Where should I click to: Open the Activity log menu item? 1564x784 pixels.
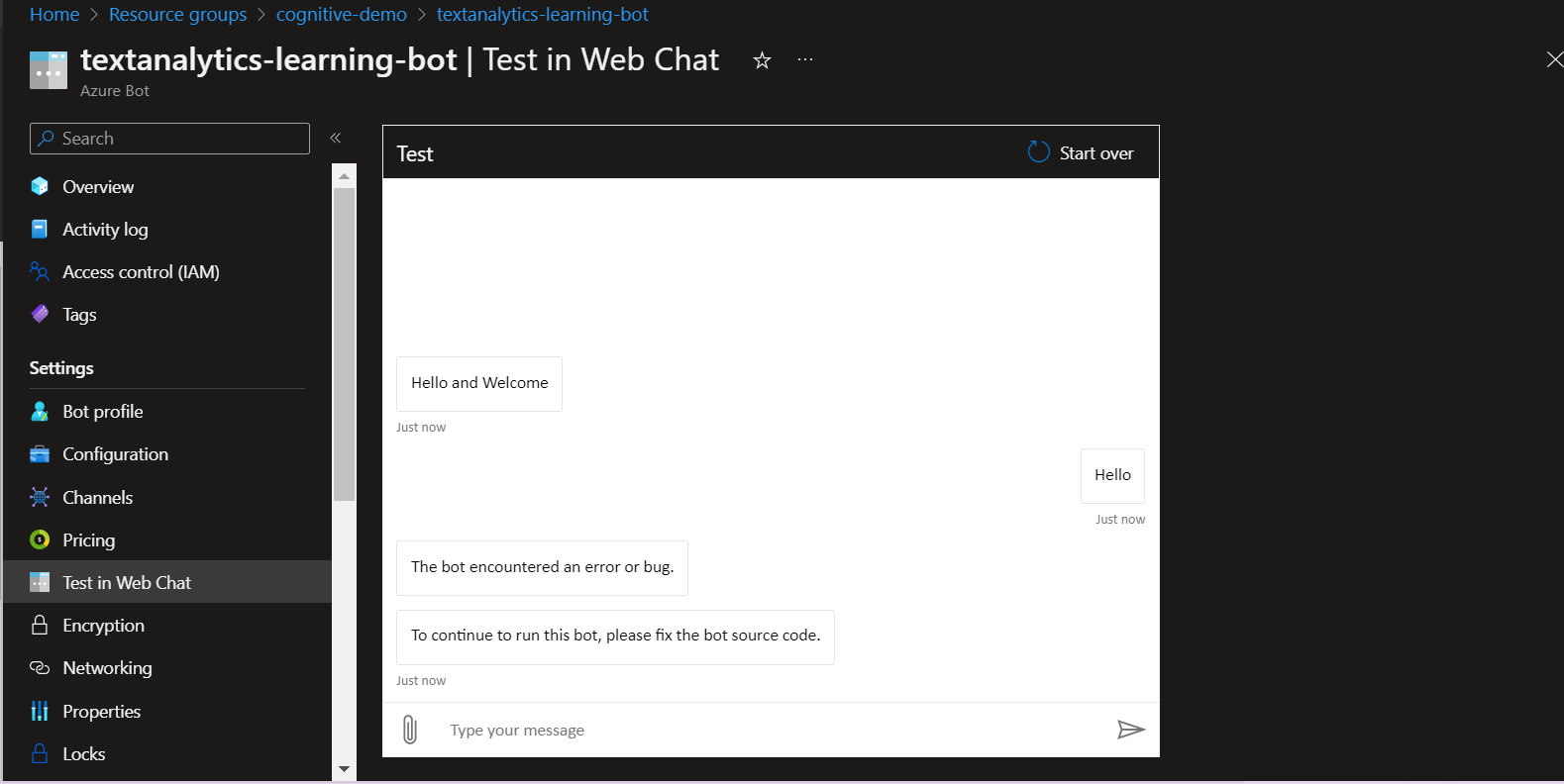point(167,229)
